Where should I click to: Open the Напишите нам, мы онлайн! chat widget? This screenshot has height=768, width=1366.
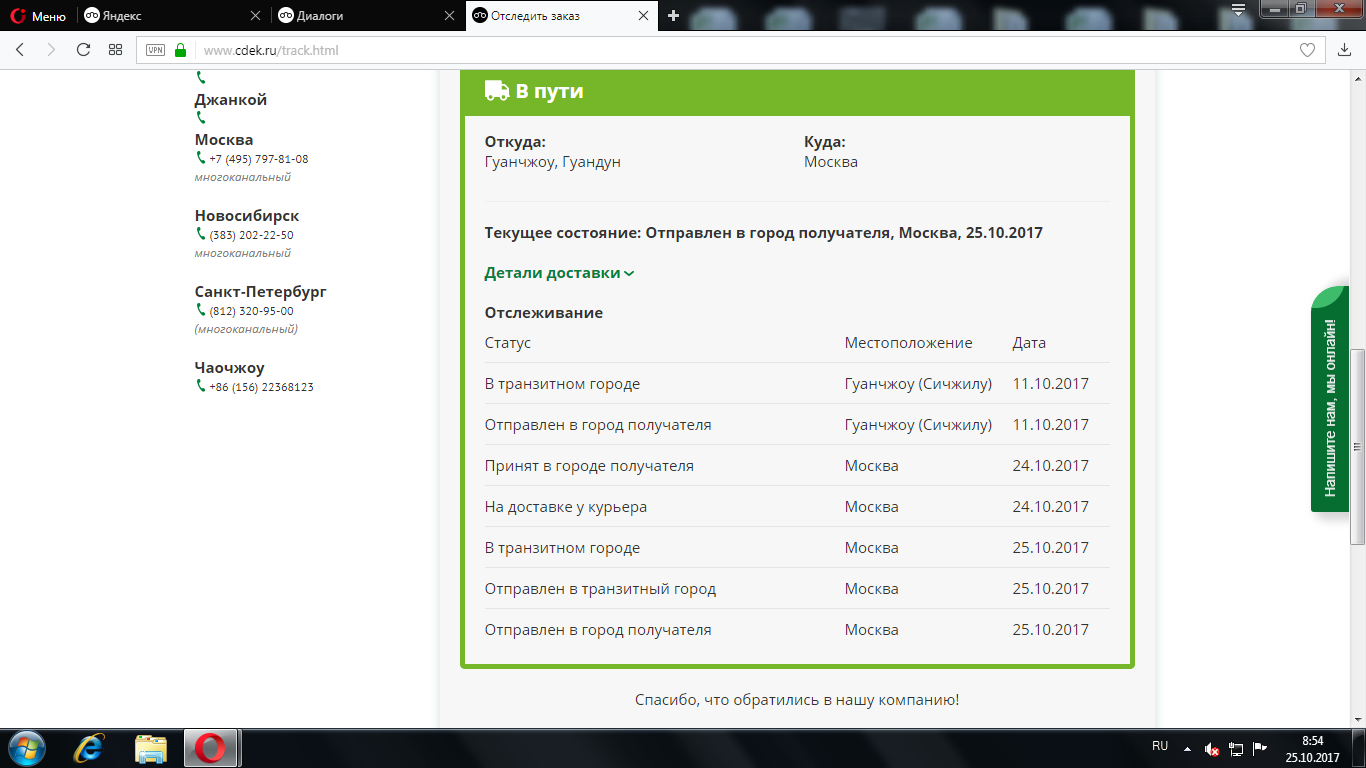pyautogui.click(x=1329, y=400)
